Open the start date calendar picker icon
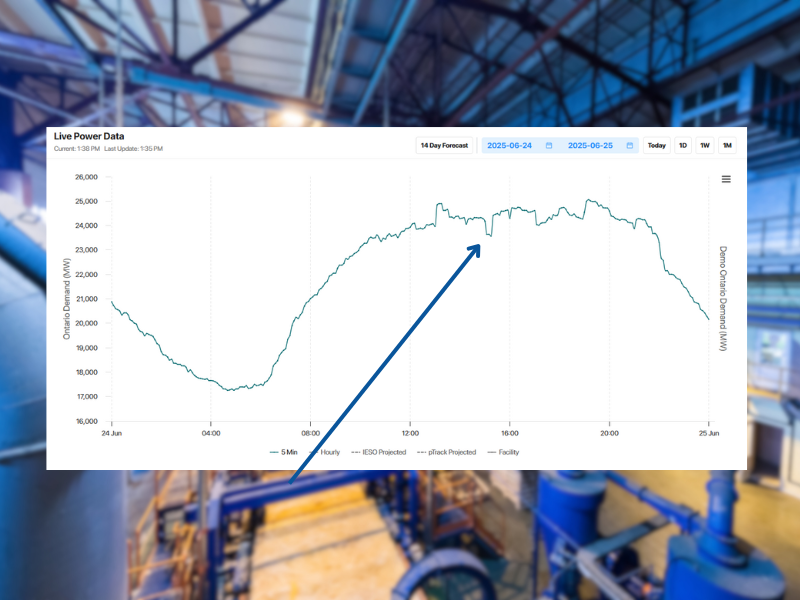 (x=548, y=145)
